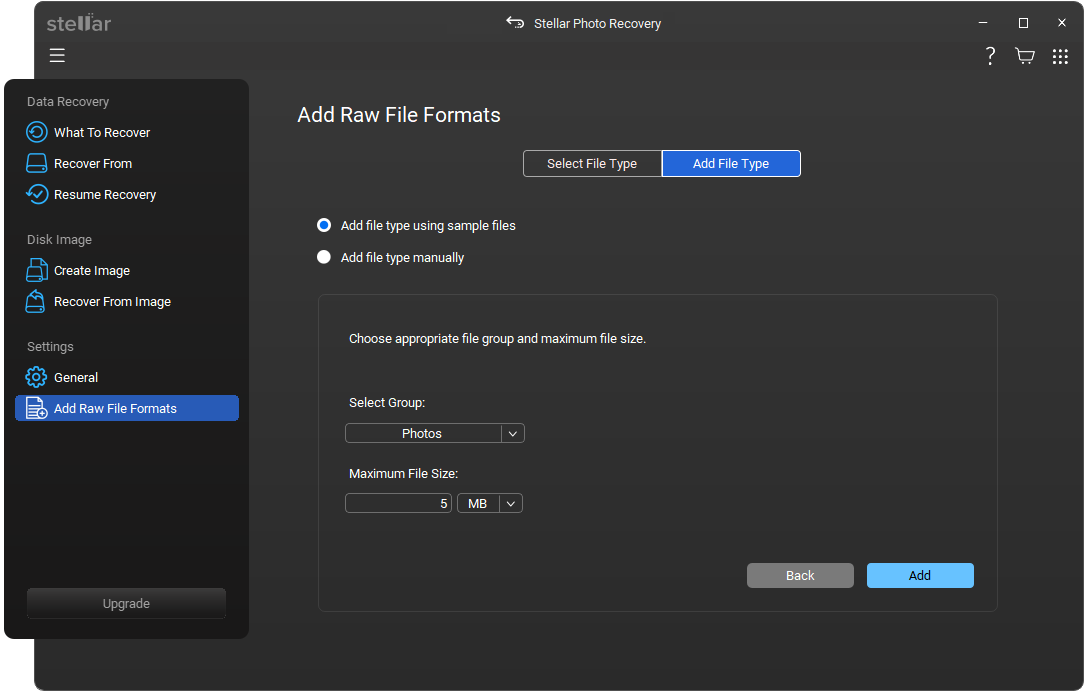This screenshot has height=694, width=1088.
Task: Click the Recover From Image icon
Action: 36,301
